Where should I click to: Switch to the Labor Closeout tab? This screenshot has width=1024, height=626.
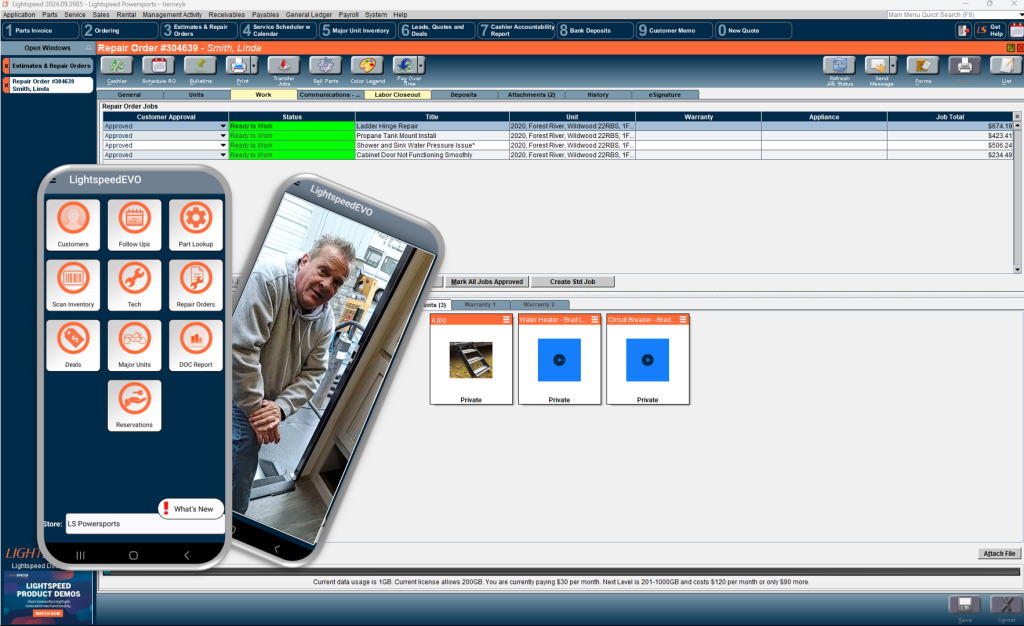point(398,95)
